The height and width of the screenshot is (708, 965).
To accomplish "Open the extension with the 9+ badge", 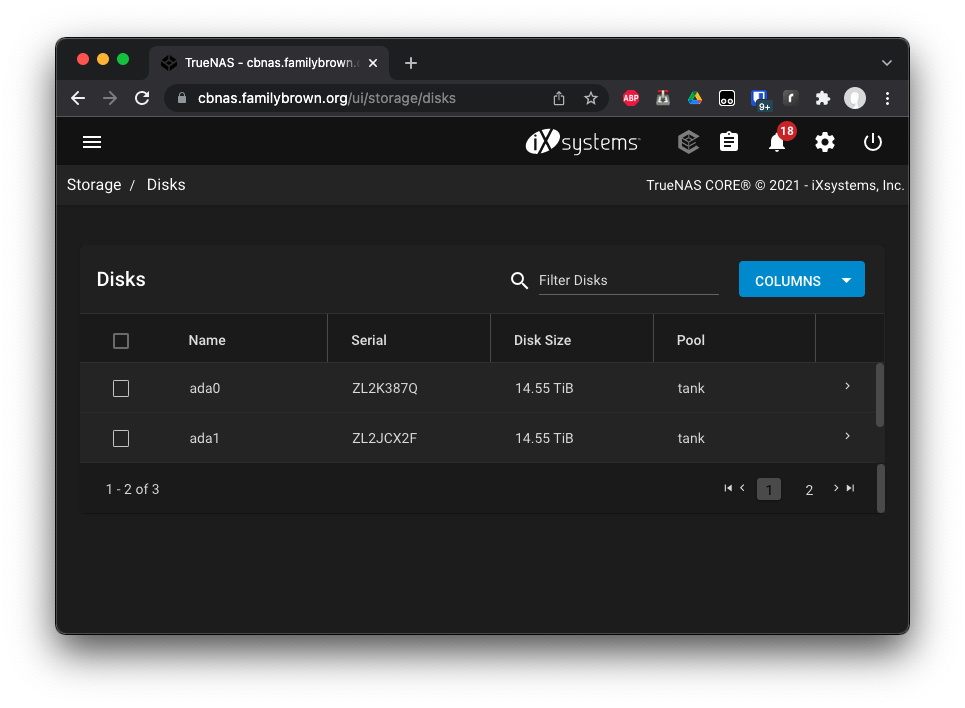I will (760, 100).
